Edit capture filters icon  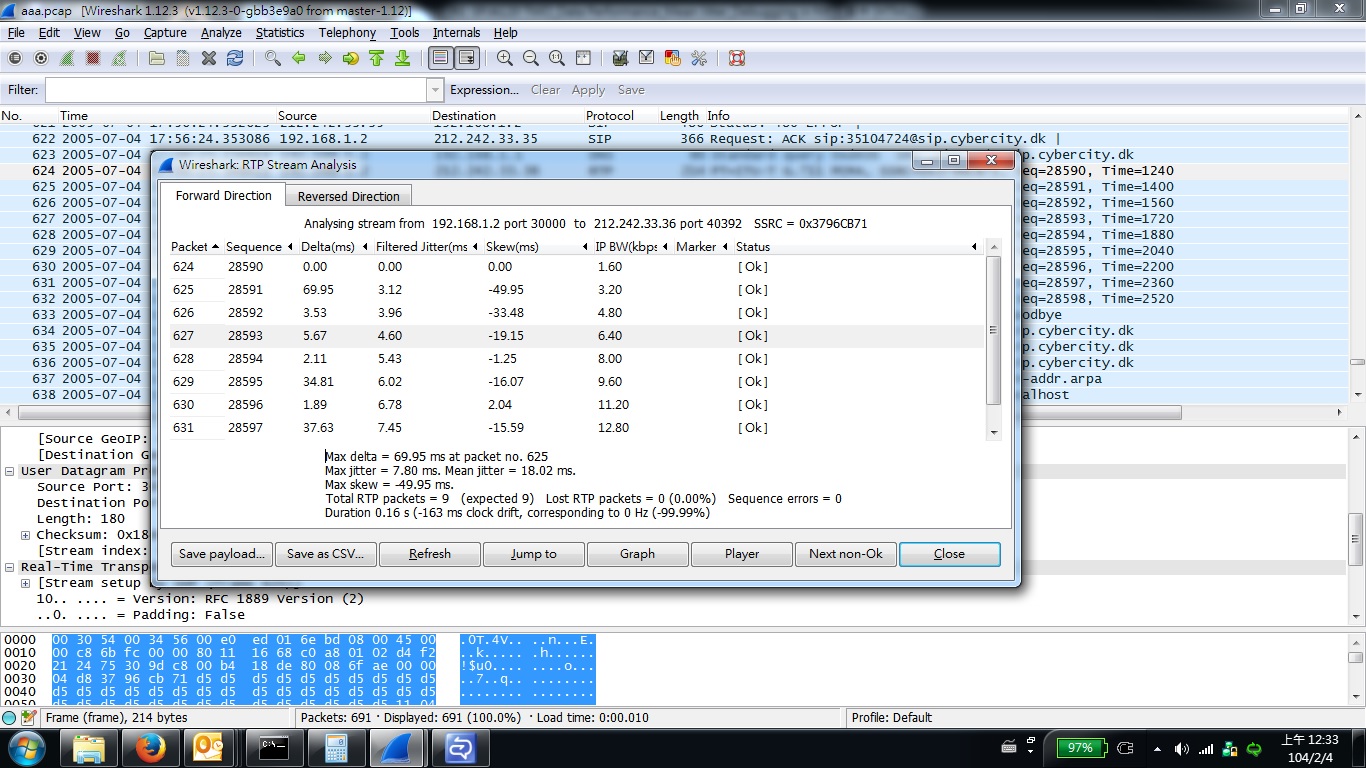click(x=621, y=58)
